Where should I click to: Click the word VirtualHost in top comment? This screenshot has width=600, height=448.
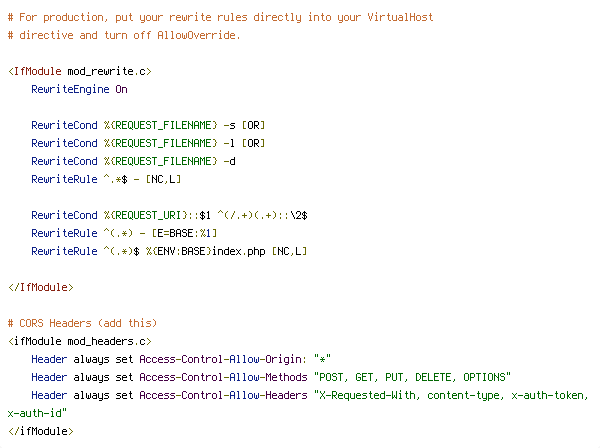[x=400, y=18]
